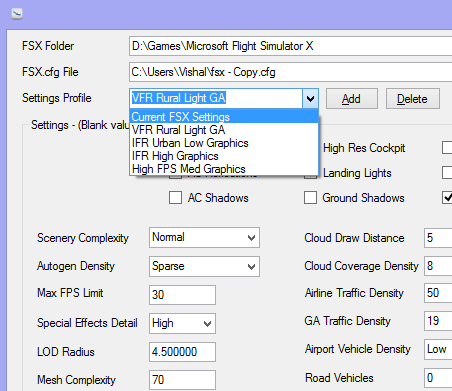
Task: Select Current FSX Settings from profile list
Action: coord(224,117)
